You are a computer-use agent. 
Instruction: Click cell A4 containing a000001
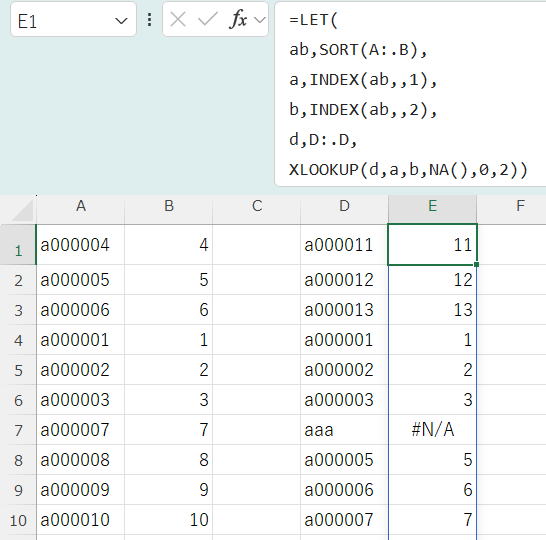tap(80, 340)
